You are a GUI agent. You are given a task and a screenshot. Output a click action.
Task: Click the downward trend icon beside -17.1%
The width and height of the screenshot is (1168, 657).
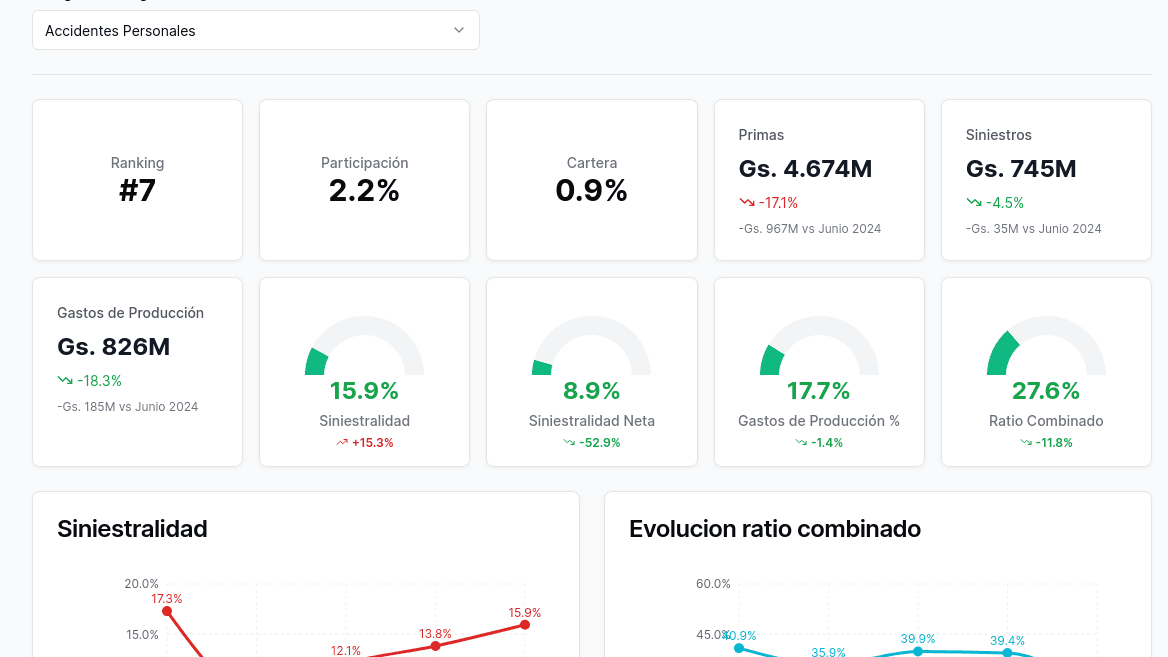[746, 203]
